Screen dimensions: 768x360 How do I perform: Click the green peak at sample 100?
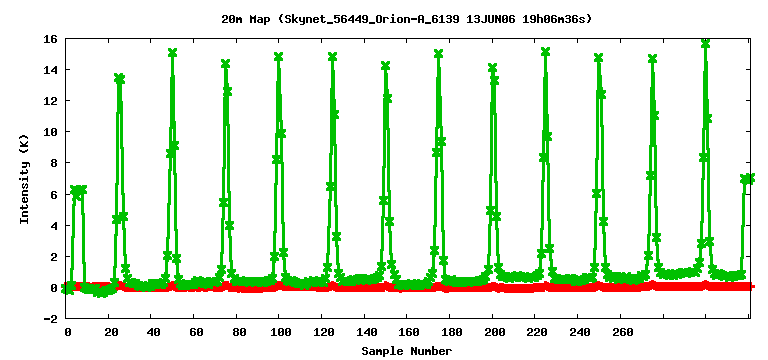(x=279, y=56)
